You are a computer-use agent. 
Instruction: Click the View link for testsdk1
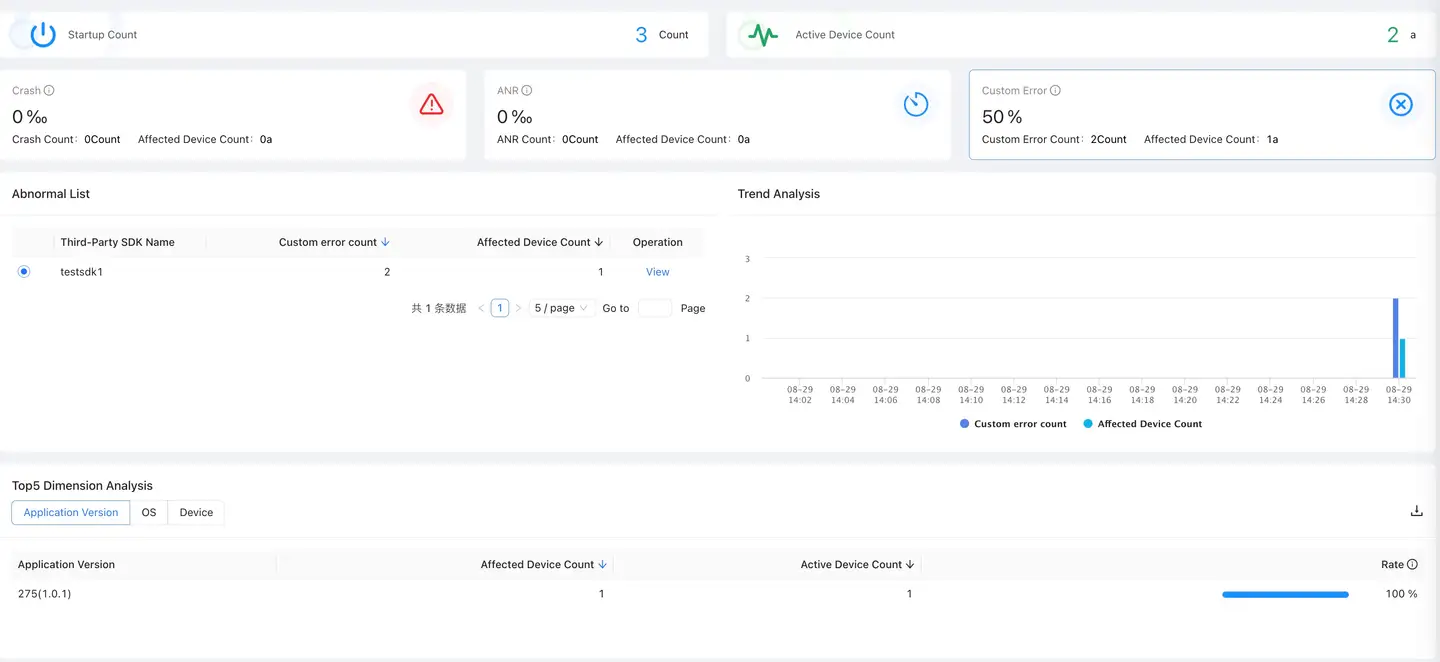coord(658,272)
